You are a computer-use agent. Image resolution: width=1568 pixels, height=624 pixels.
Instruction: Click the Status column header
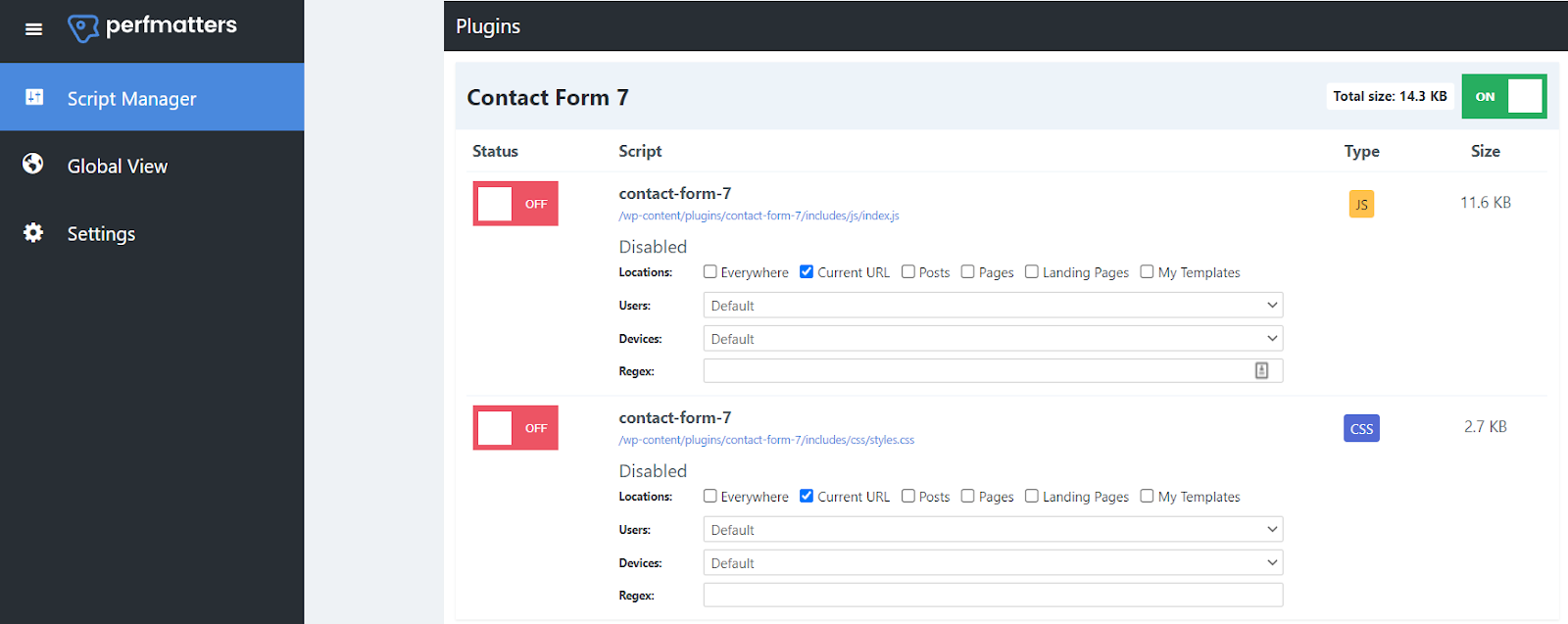point(495,151)
